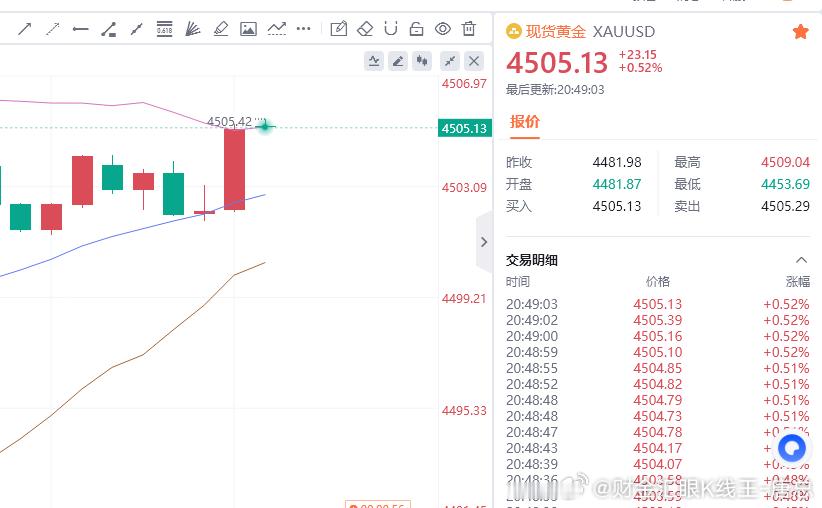Click the trade row at 20:48:55
The image size is (822, 508).
(x=657, y=368)
